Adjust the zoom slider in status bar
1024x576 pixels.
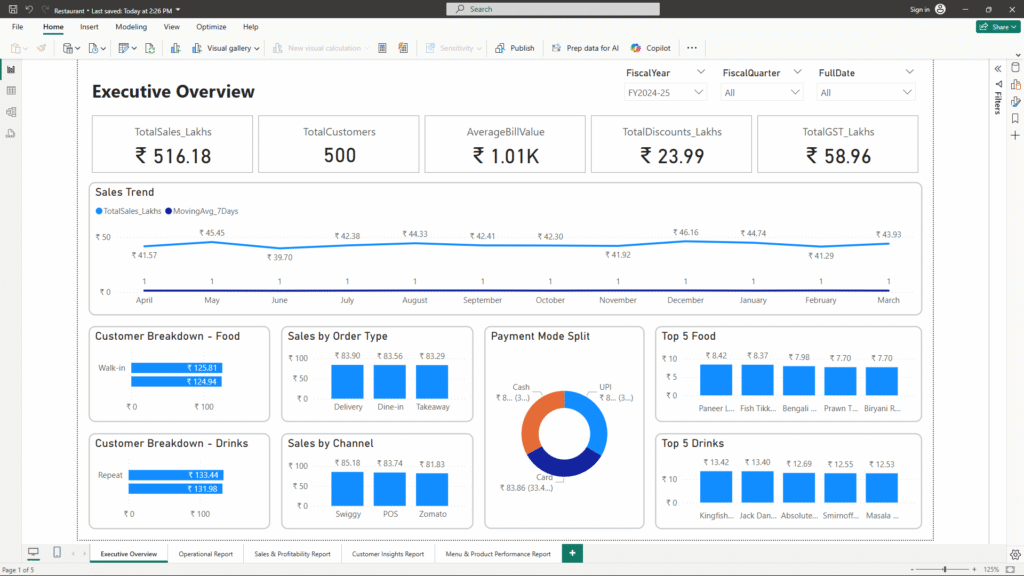click(x=944, y=569)
